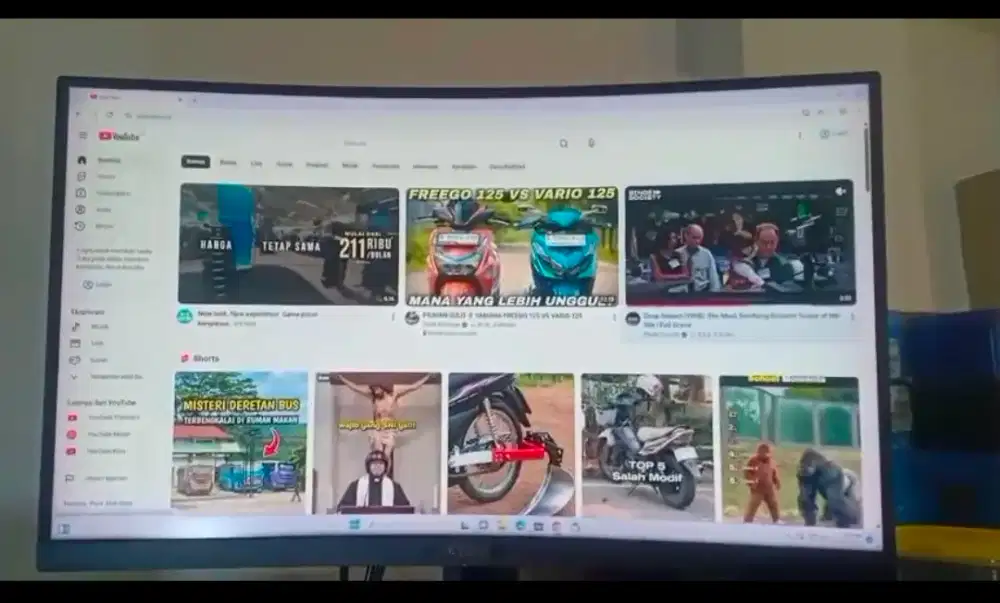Screen dimensions: 1000x603
Task: Select the Game filter chip
Action: pos(284,164)
